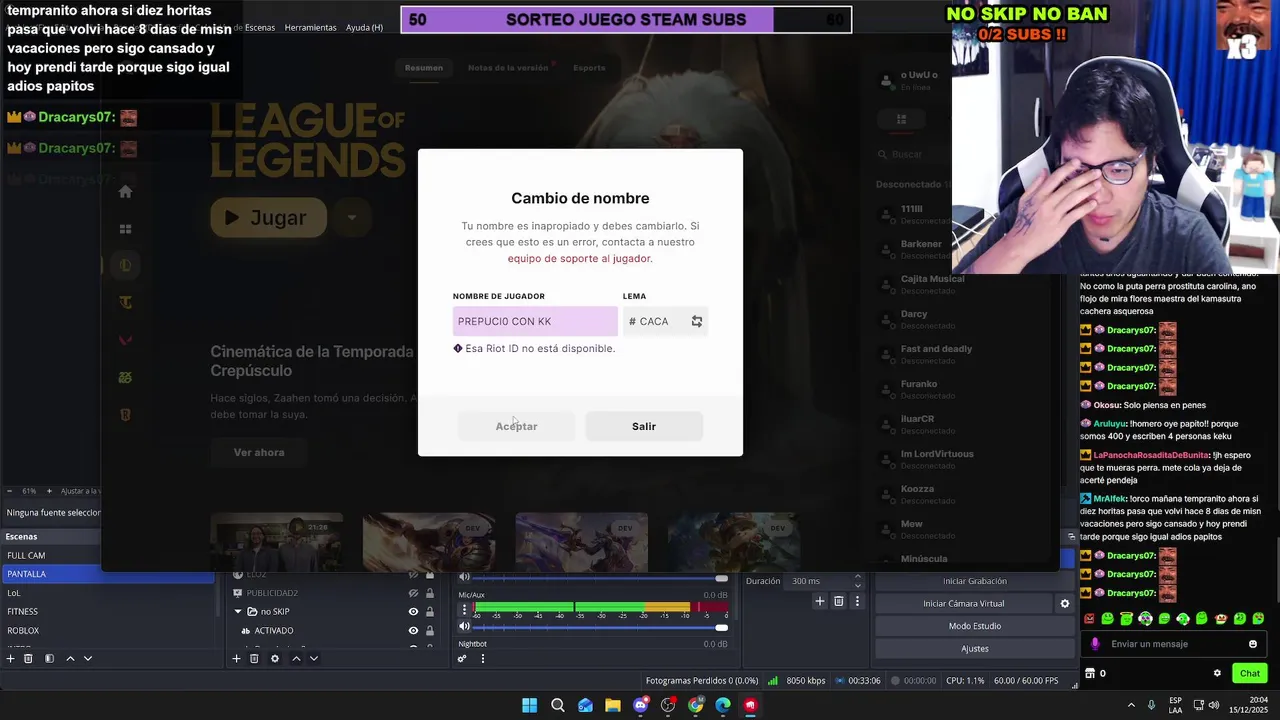Mute the Mic/Aux audio channel
The image size is (1280, 720).
[464, 627]
